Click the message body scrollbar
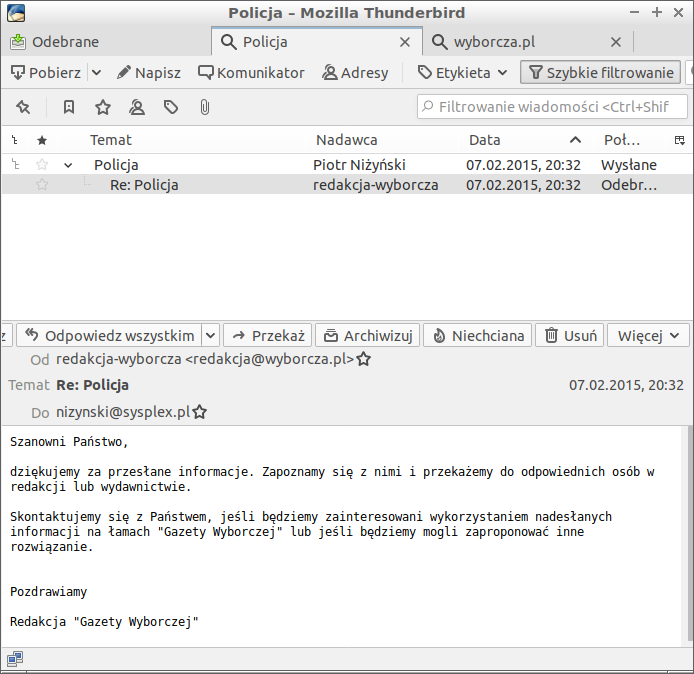This screenshot has height=674, width=694. pyautogui.click(x=690, y=535)
